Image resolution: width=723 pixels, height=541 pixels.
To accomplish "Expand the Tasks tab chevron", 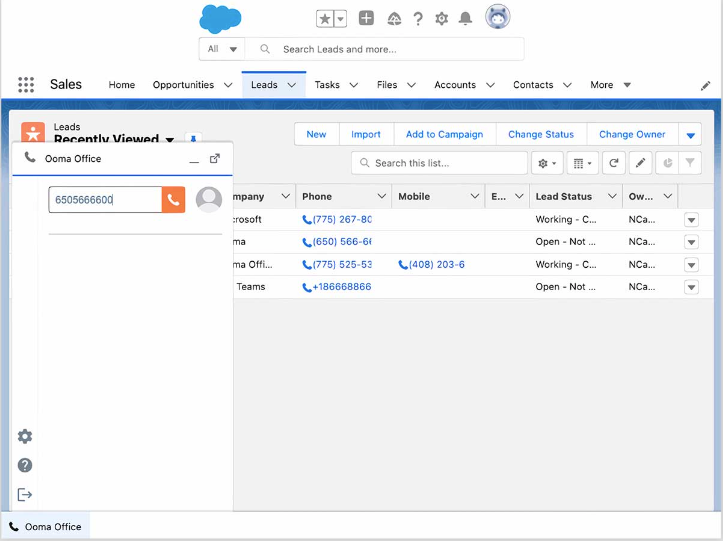I will pos(354,85).
